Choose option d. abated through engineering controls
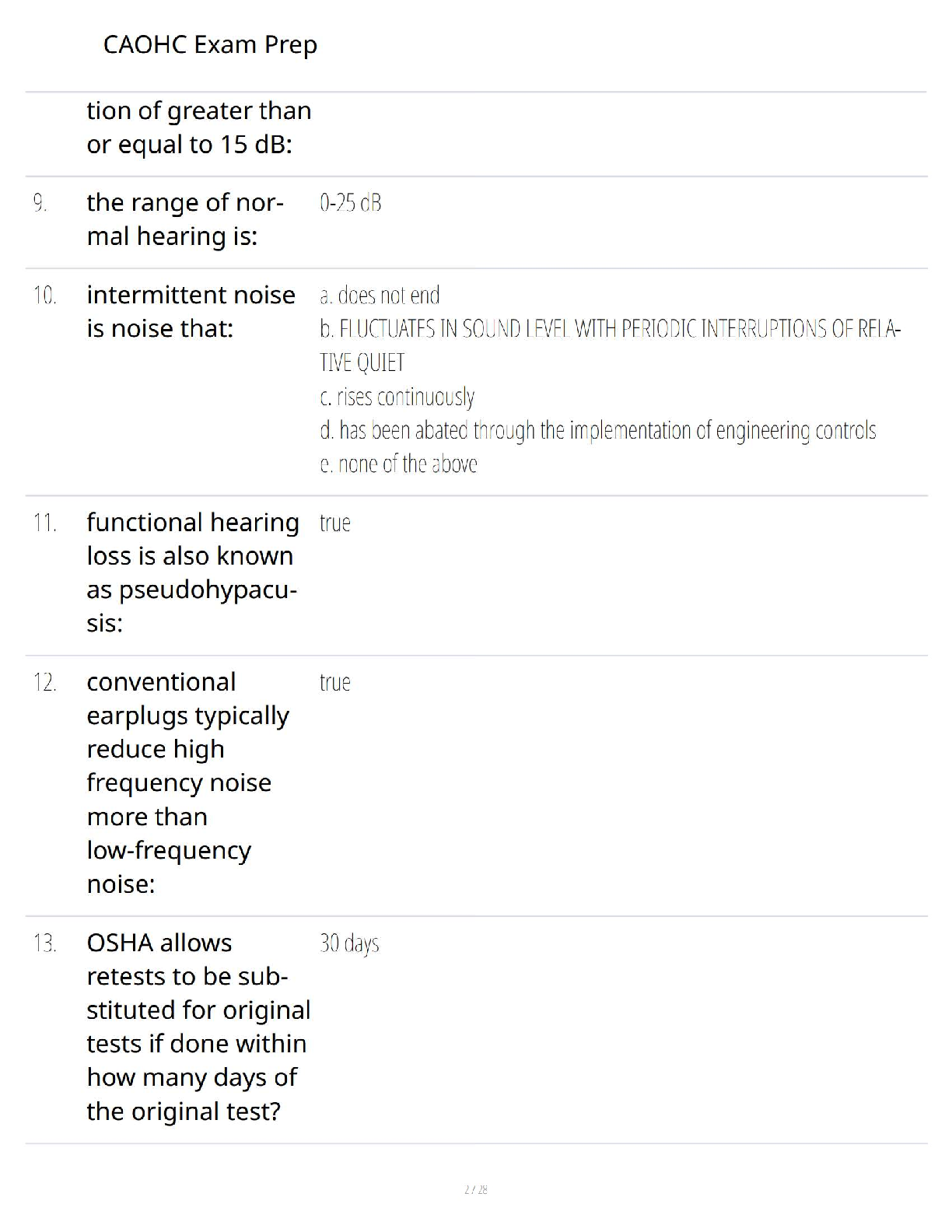 (x=597, y=430)
